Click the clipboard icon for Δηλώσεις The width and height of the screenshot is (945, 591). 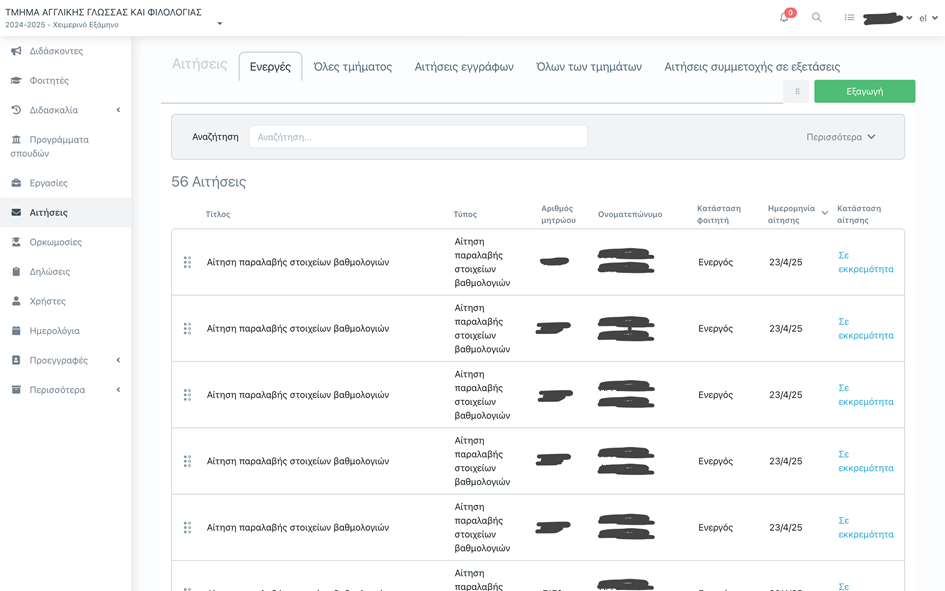click(16, 271)
